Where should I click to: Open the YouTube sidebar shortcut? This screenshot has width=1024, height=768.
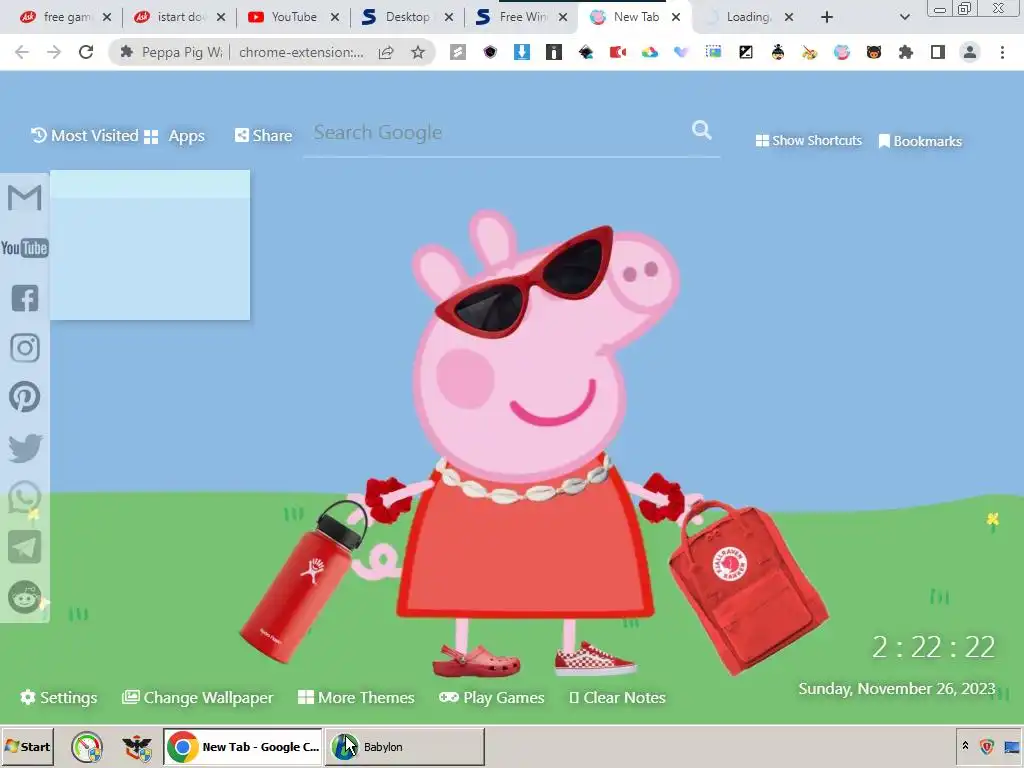point(25,248)
